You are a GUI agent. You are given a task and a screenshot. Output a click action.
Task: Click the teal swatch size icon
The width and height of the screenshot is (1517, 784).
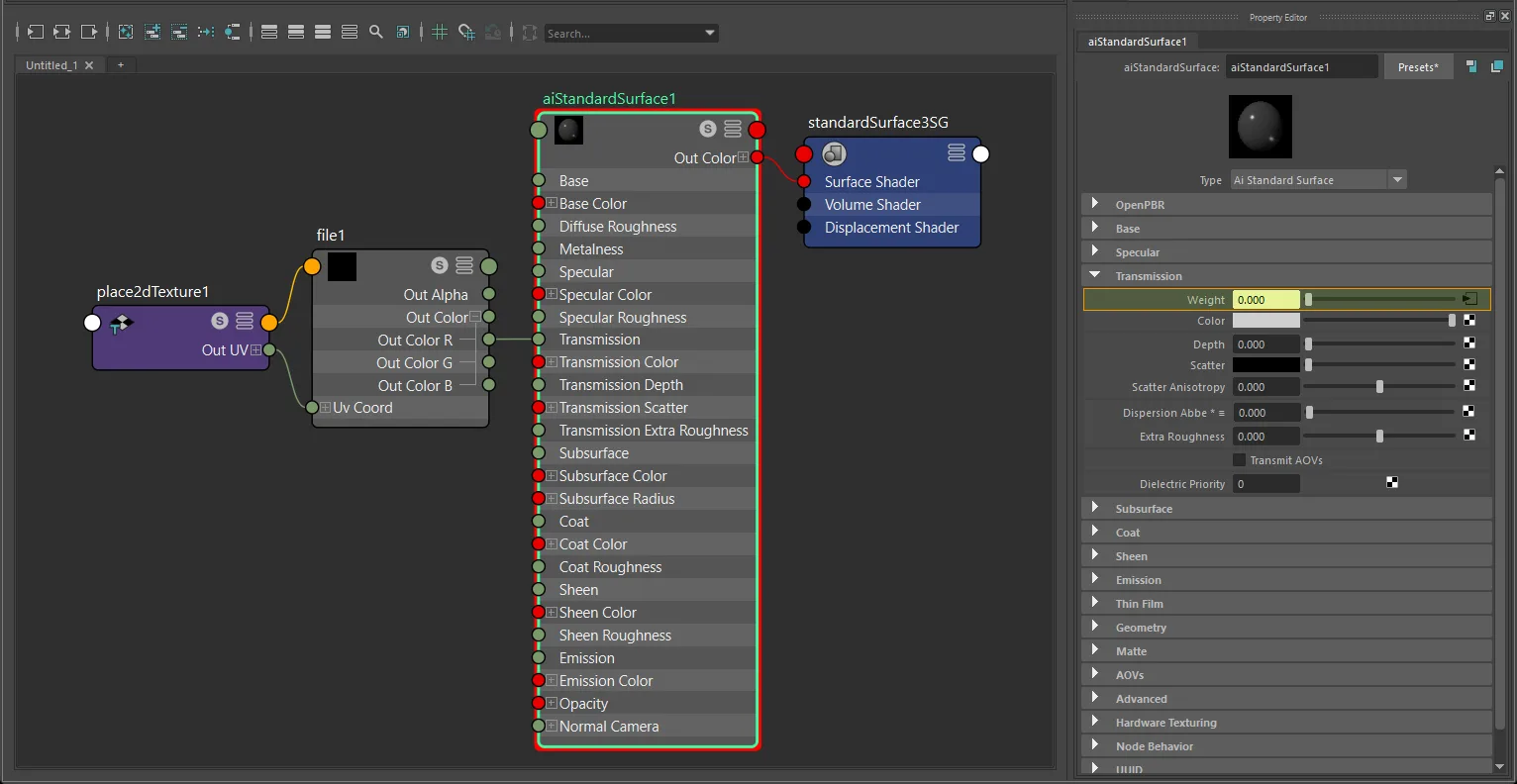point(403,32)
